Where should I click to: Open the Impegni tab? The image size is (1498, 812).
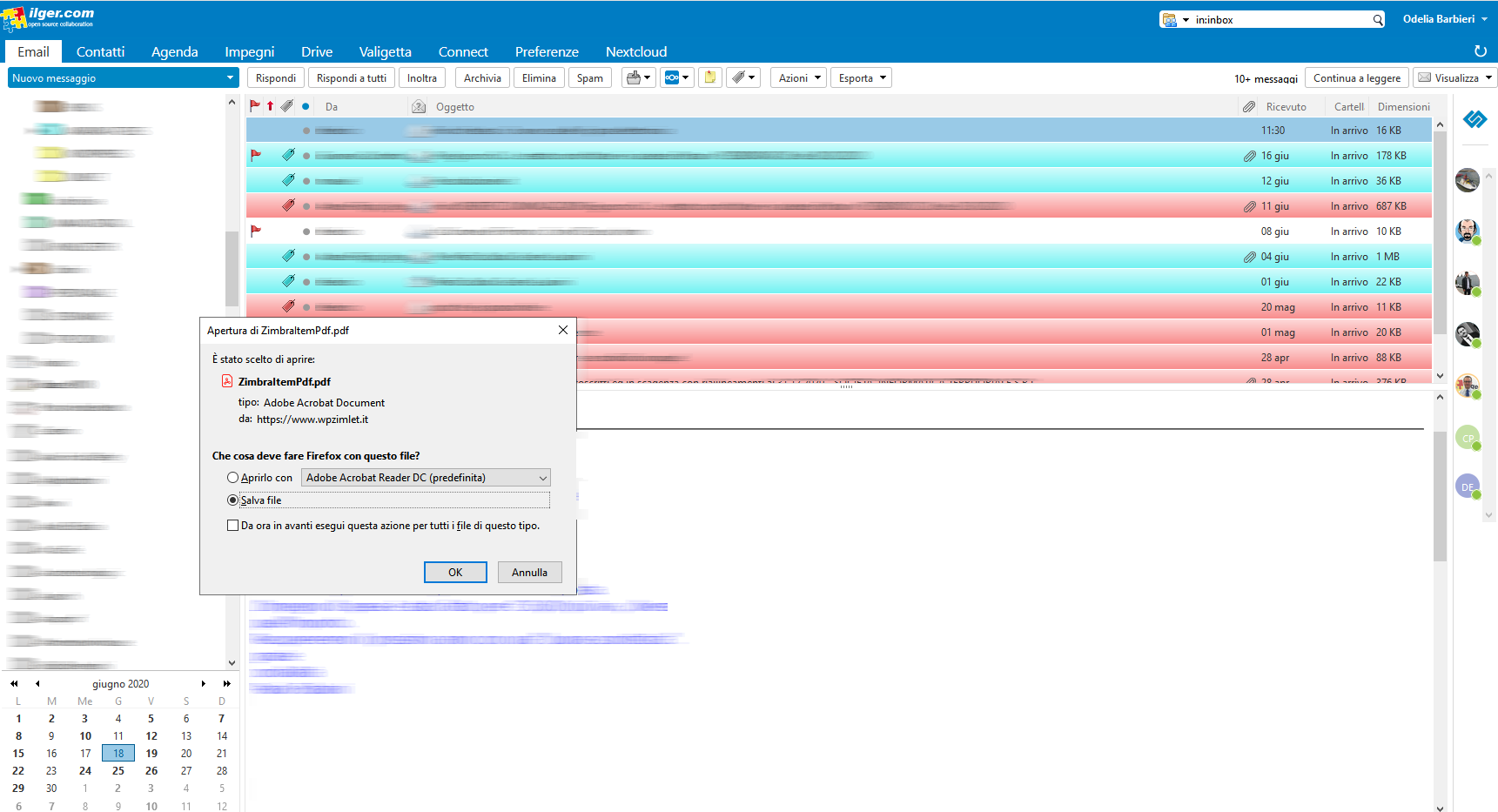pyautogui.click(x=250, y=52)
